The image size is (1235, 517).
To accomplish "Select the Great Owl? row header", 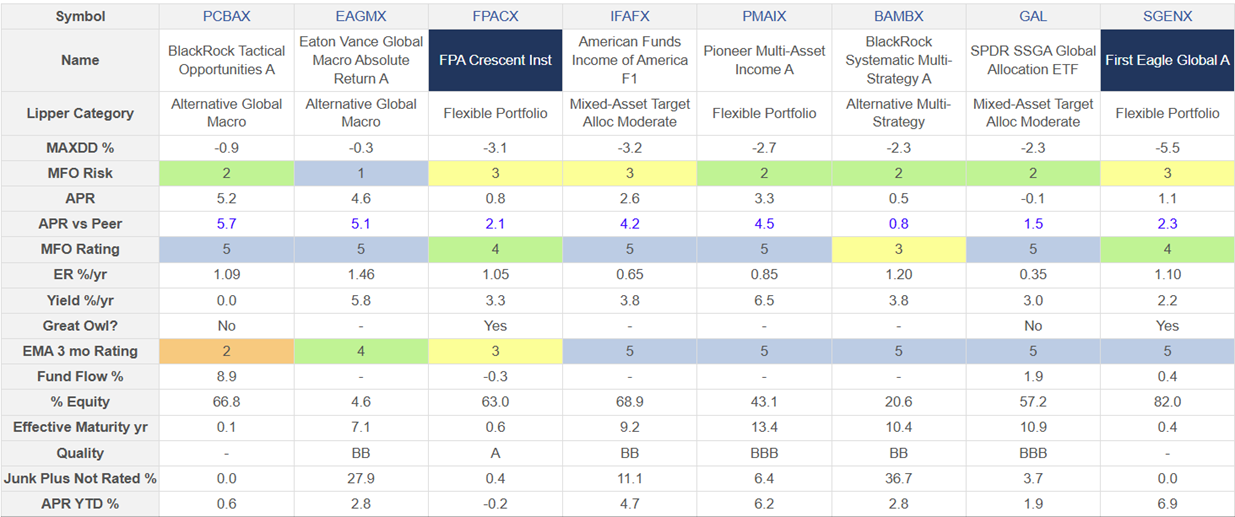I will coord(80,326).
